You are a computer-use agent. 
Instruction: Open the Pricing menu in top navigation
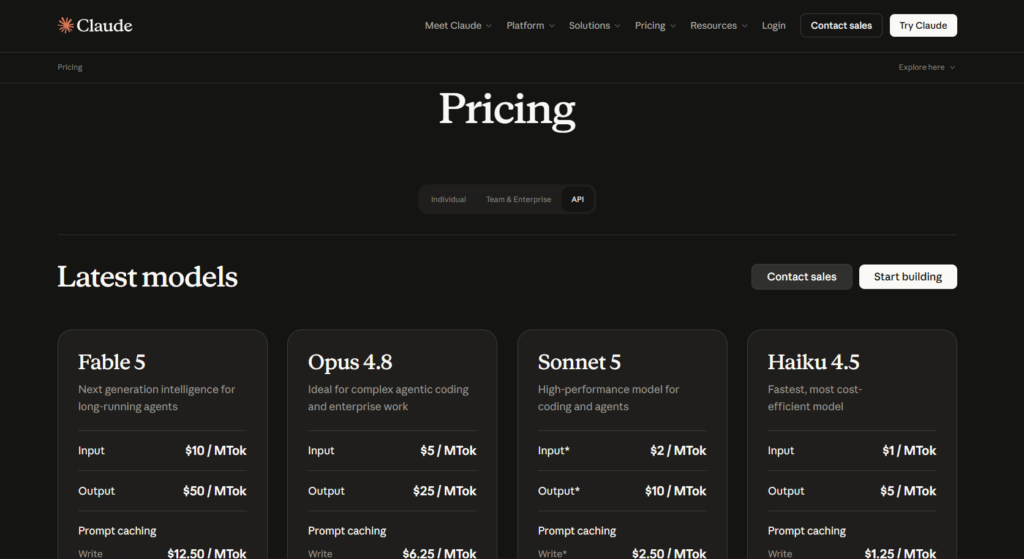(x=655, y=25)
